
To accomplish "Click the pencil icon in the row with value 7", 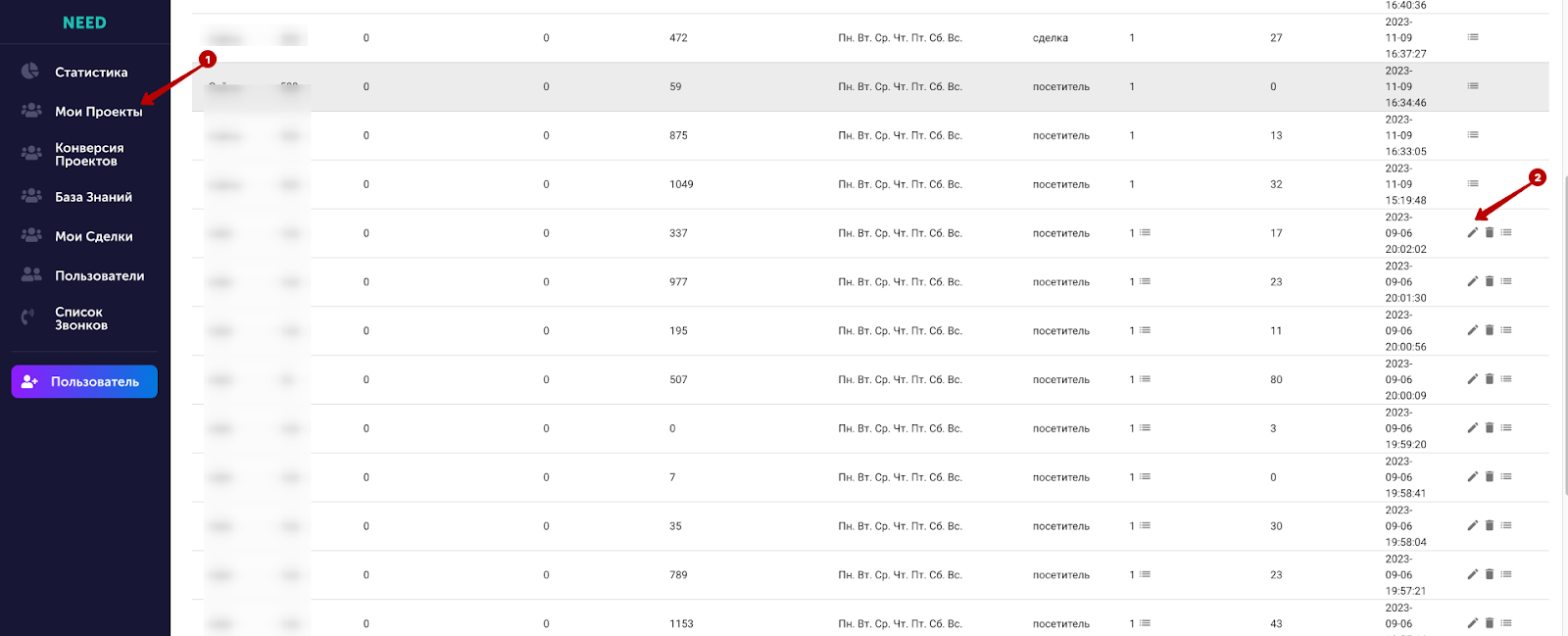I will (x=1472, y=477).
